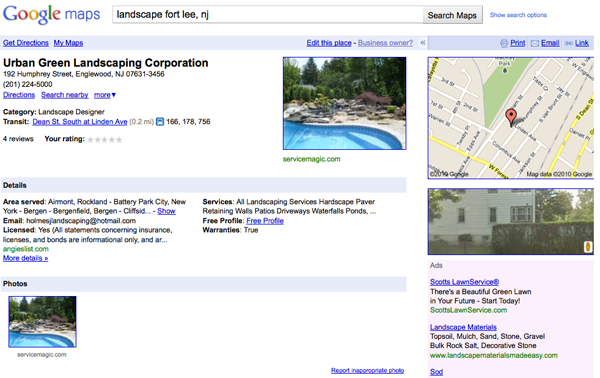
Task: Click the chain link icon
Action: click(x=569, y=43)
